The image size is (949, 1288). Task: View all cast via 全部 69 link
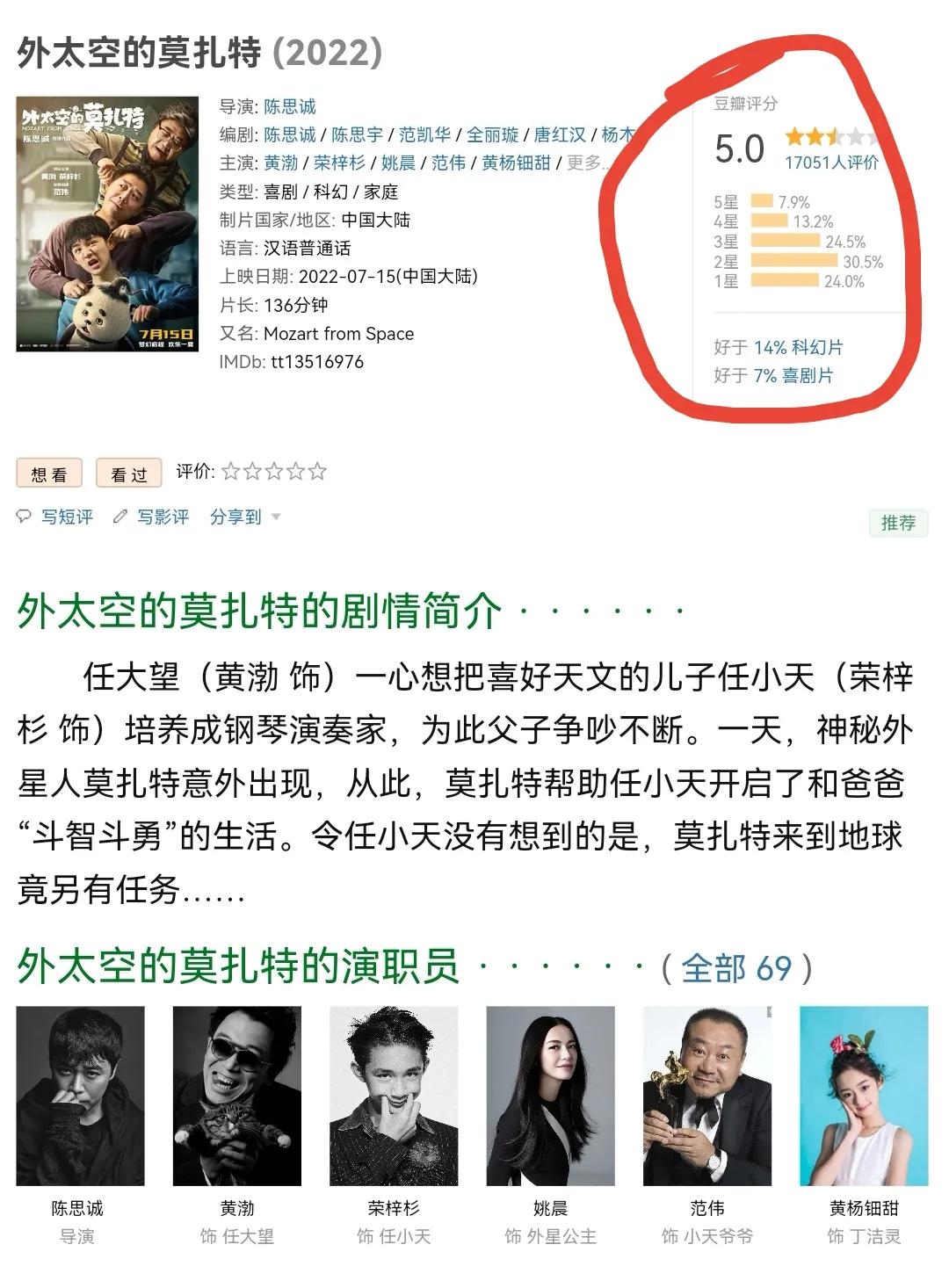(x=736, y=968)
